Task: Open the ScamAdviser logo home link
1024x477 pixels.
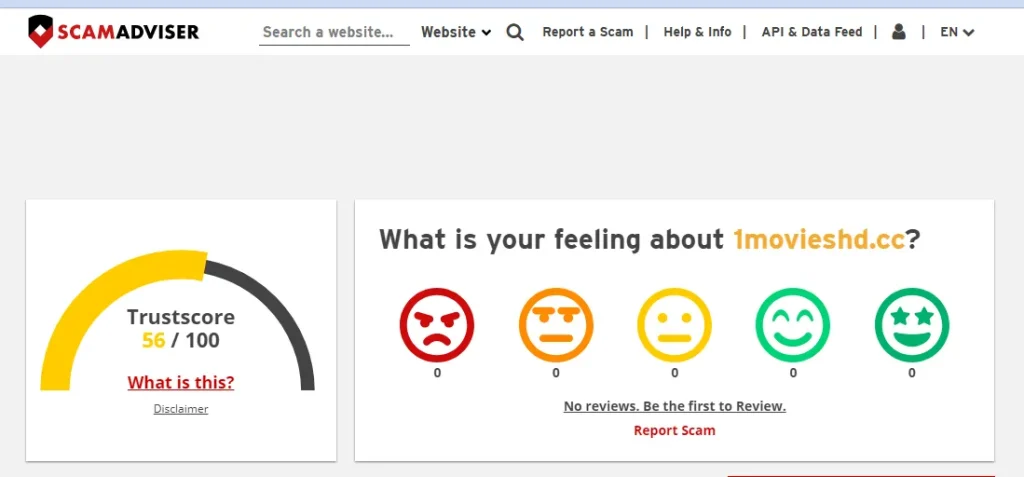Action: [x=114, y=31]
